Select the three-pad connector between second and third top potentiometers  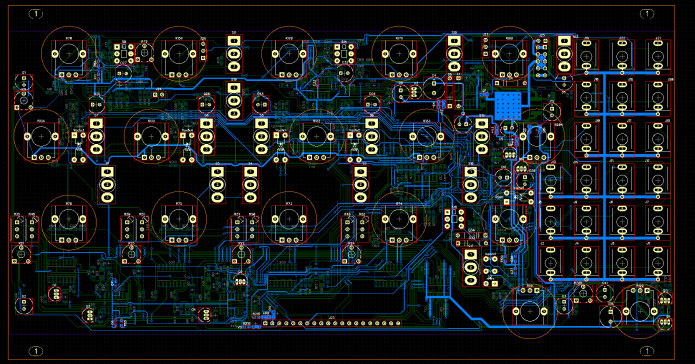click(x=234, y=54)
